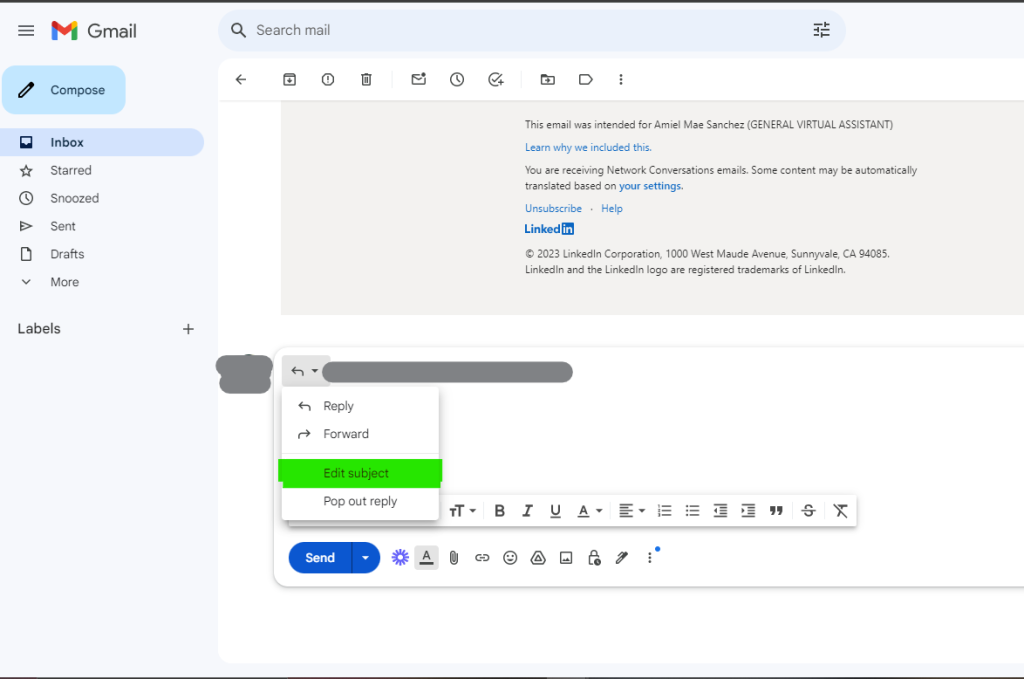Toggle underline formatting

tap(556, 511)
